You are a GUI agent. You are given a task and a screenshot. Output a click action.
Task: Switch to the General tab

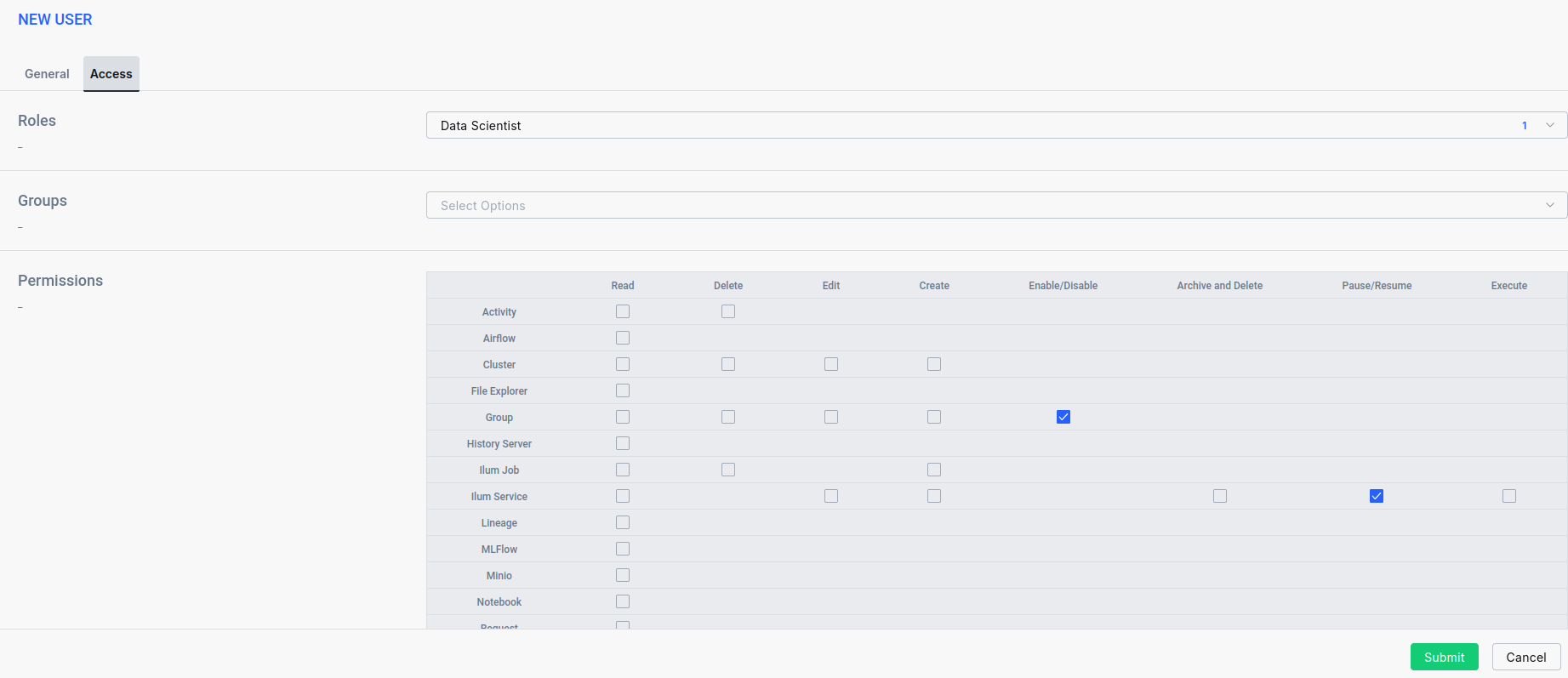point(47,74)
